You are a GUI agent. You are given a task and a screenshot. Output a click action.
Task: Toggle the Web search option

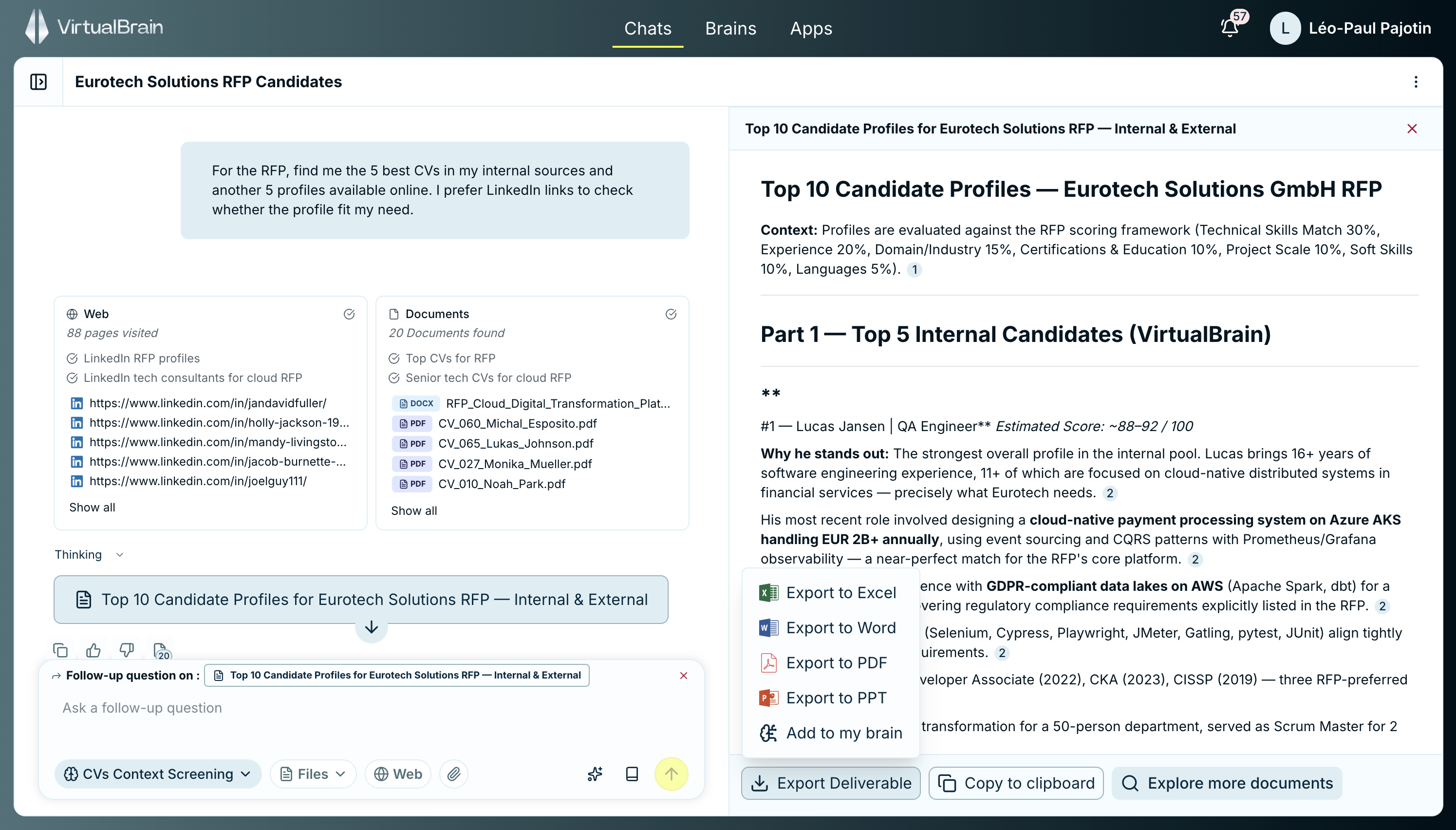[x=398, y=774]
